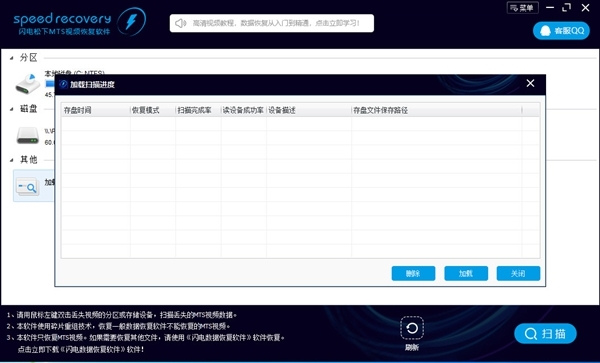
Task: Sort by 存盘时间 column header
Action: point(96,111)
